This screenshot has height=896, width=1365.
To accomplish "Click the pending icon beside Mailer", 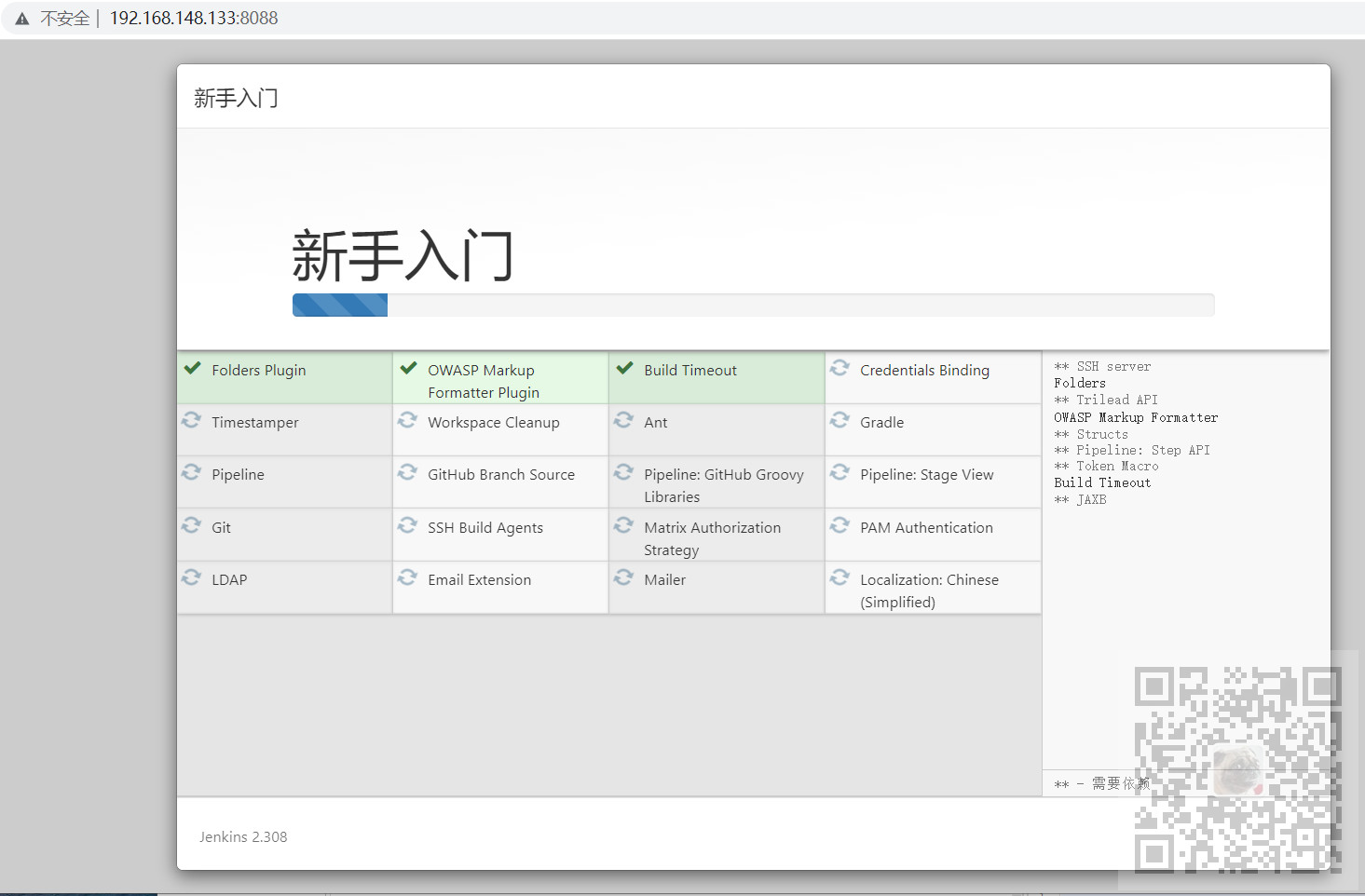I will (x=623, y=577).
